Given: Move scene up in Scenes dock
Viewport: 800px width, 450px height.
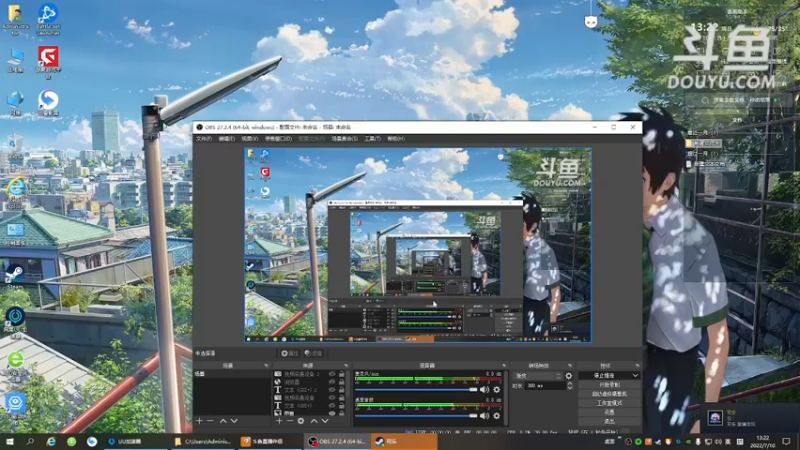Looking at the screenshot, I should (x=223, y=421).
